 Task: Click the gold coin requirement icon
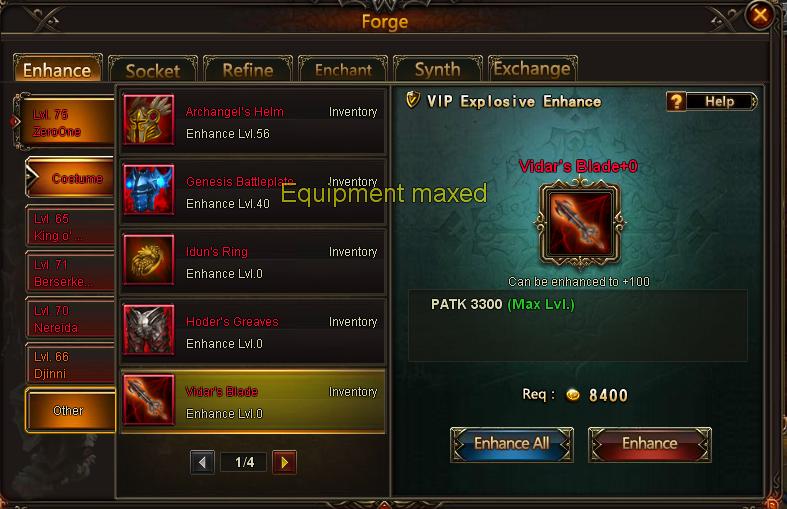tap(573, 395)
